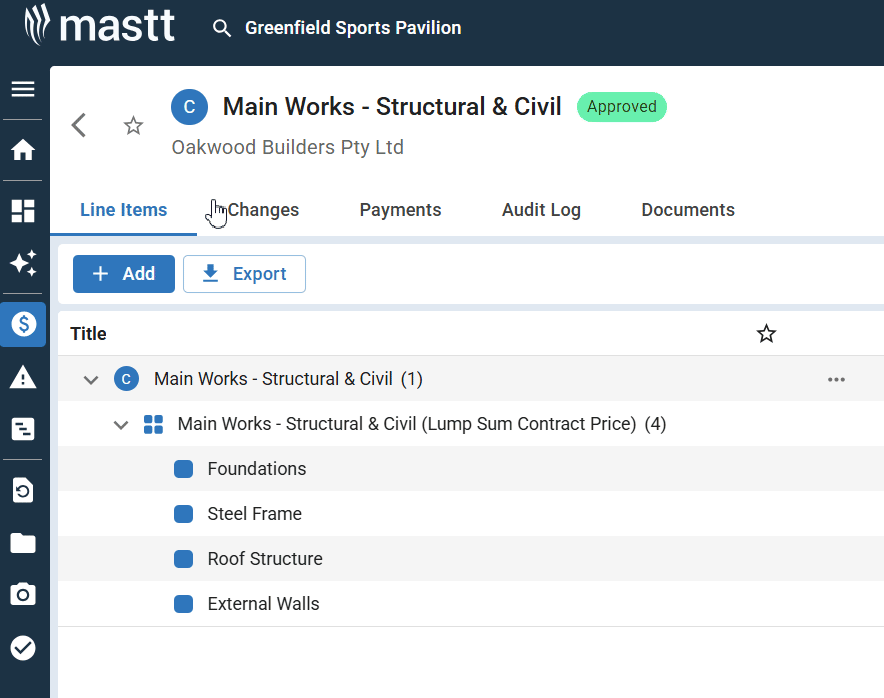Viewport: 884px width, 698px height.
Task: Open the camera Photos icon in sidebar
Action: (23, 594)
